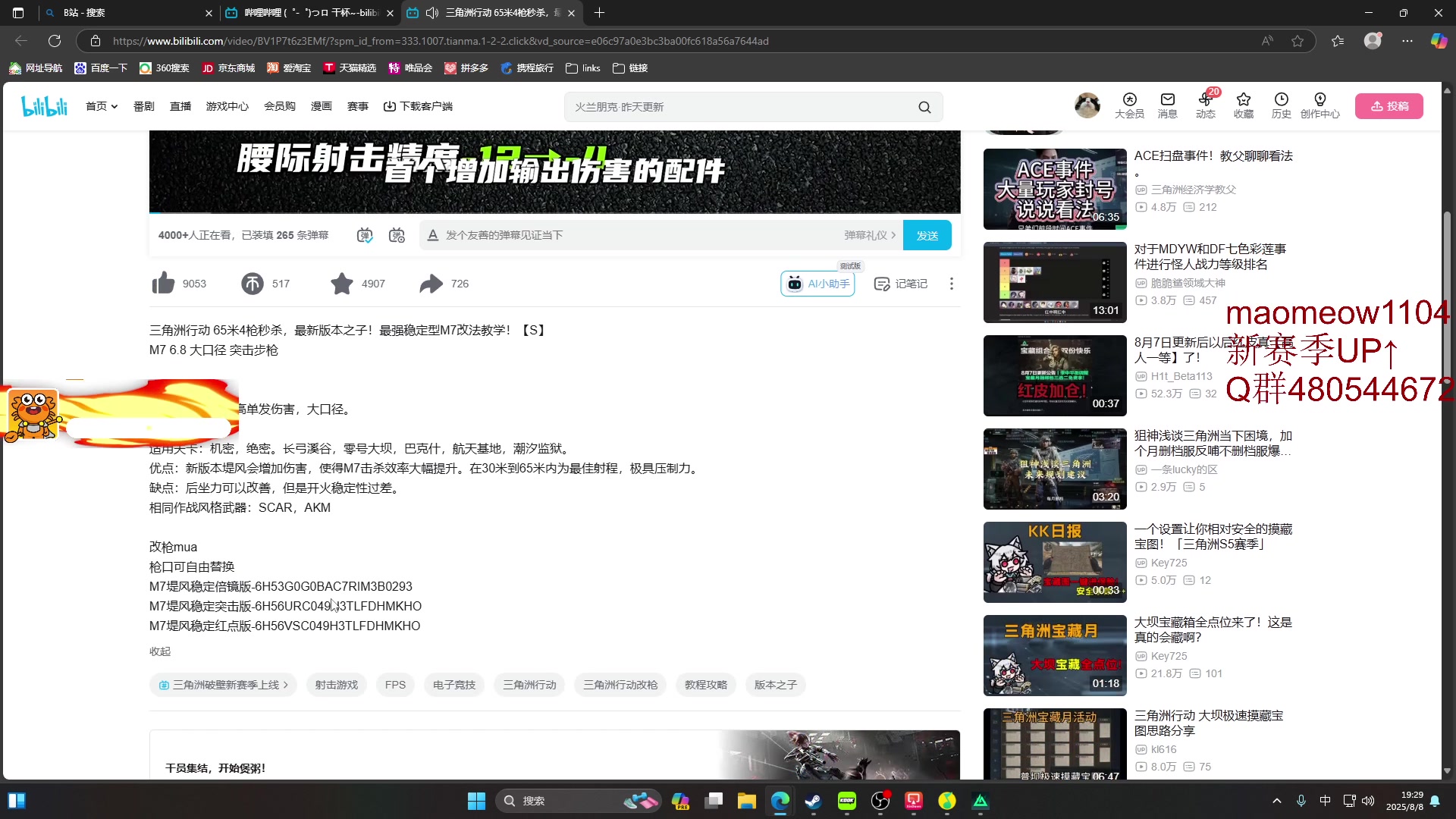Screen dimensions: 1456x819
Task: Expand links bookmark folder
Action: [x=582, y=68]
